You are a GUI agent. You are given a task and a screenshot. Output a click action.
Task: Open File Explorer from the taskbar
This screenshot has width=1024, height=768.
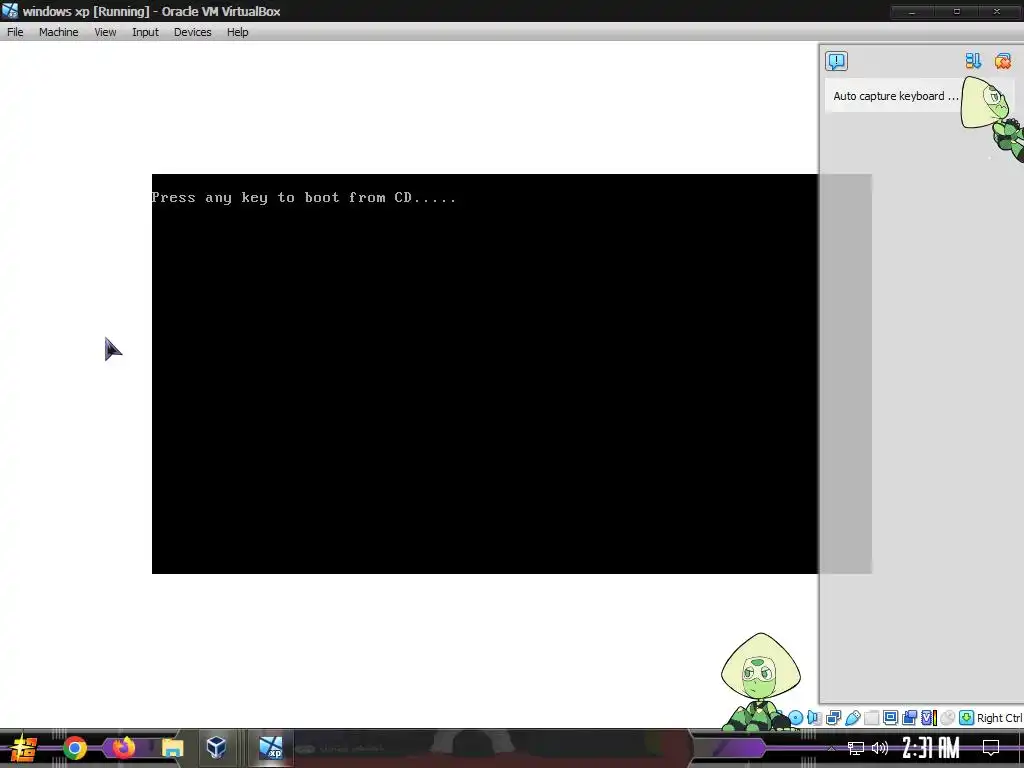coord(172,748)
